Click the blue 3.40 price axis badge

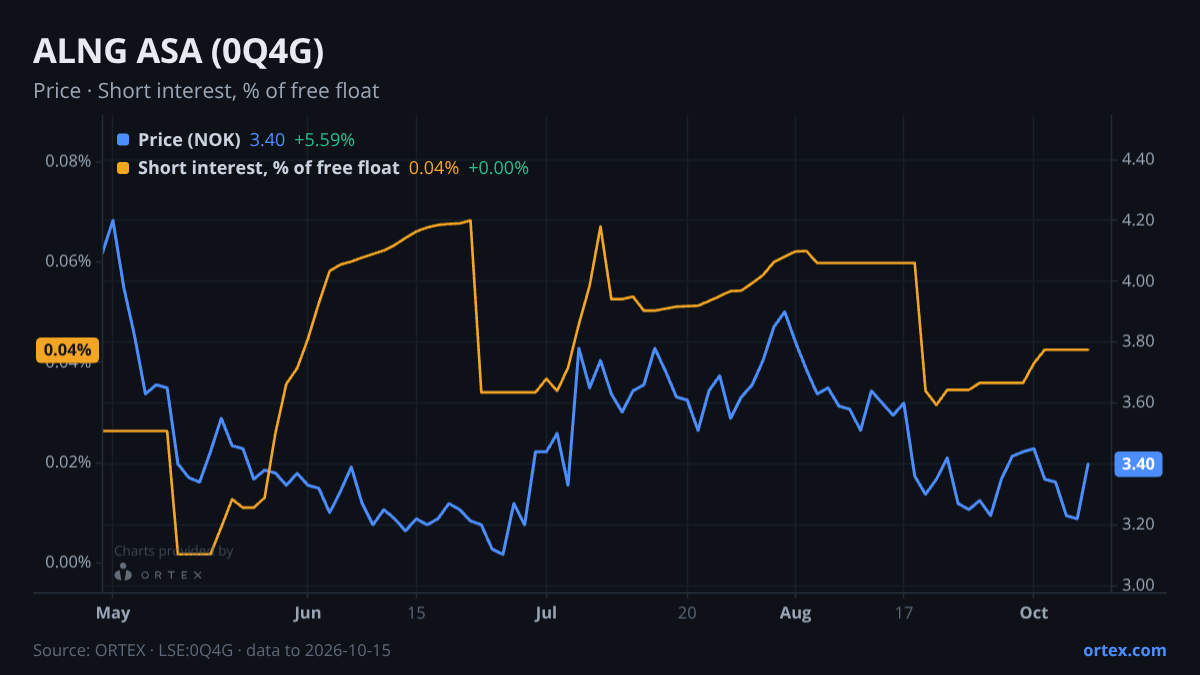(1138, 464)
